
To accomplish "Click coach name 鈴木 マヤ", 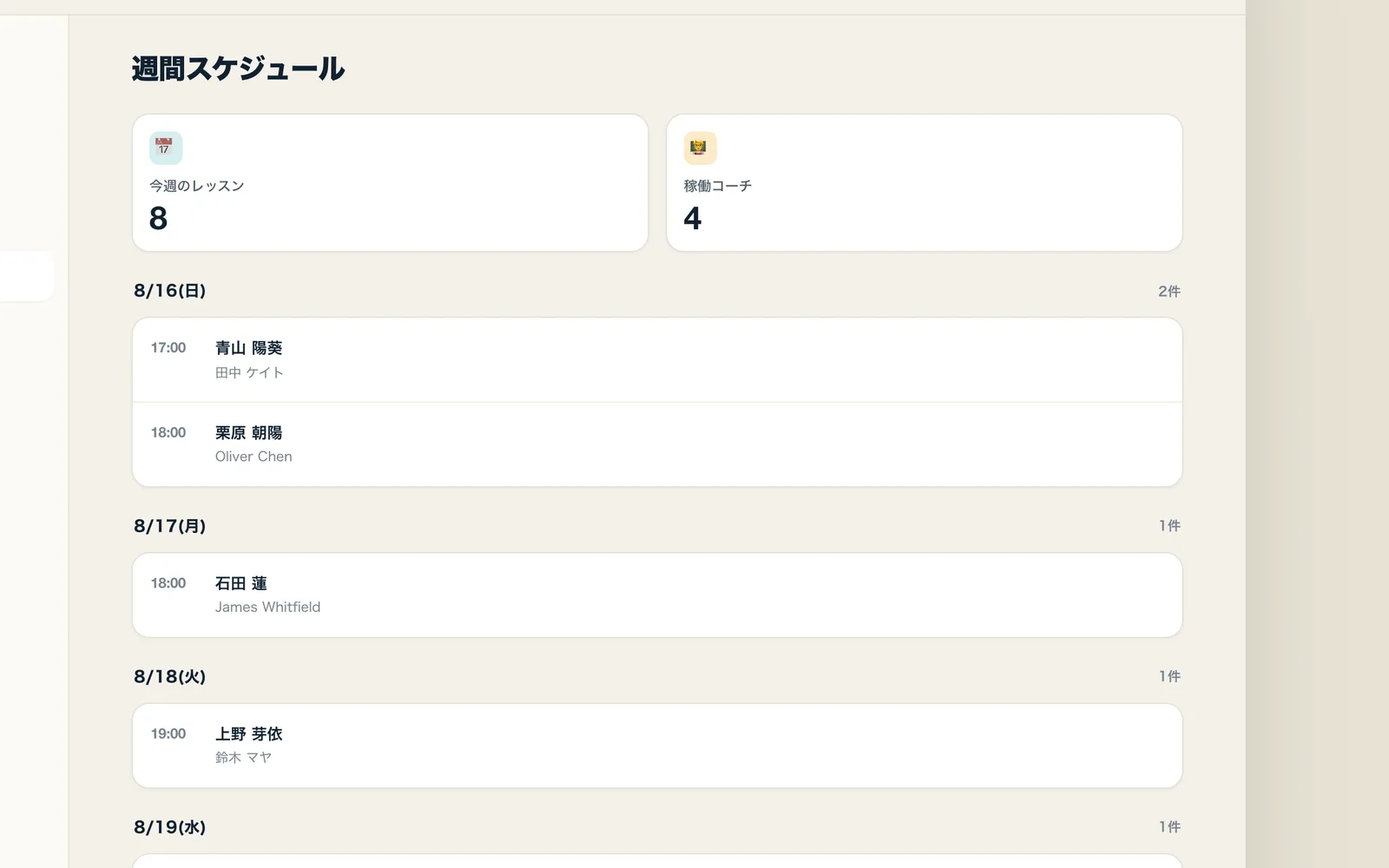I will coord(243,758).
